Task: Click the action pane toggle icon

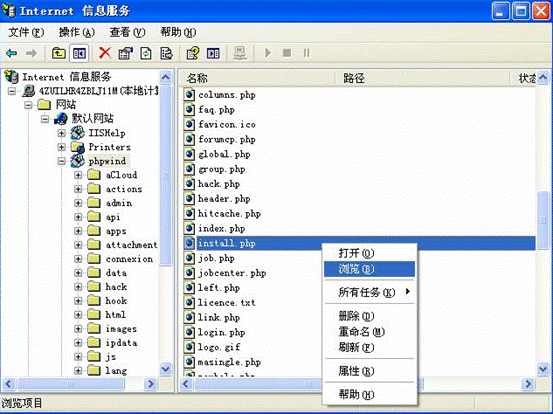Action: 213,53
